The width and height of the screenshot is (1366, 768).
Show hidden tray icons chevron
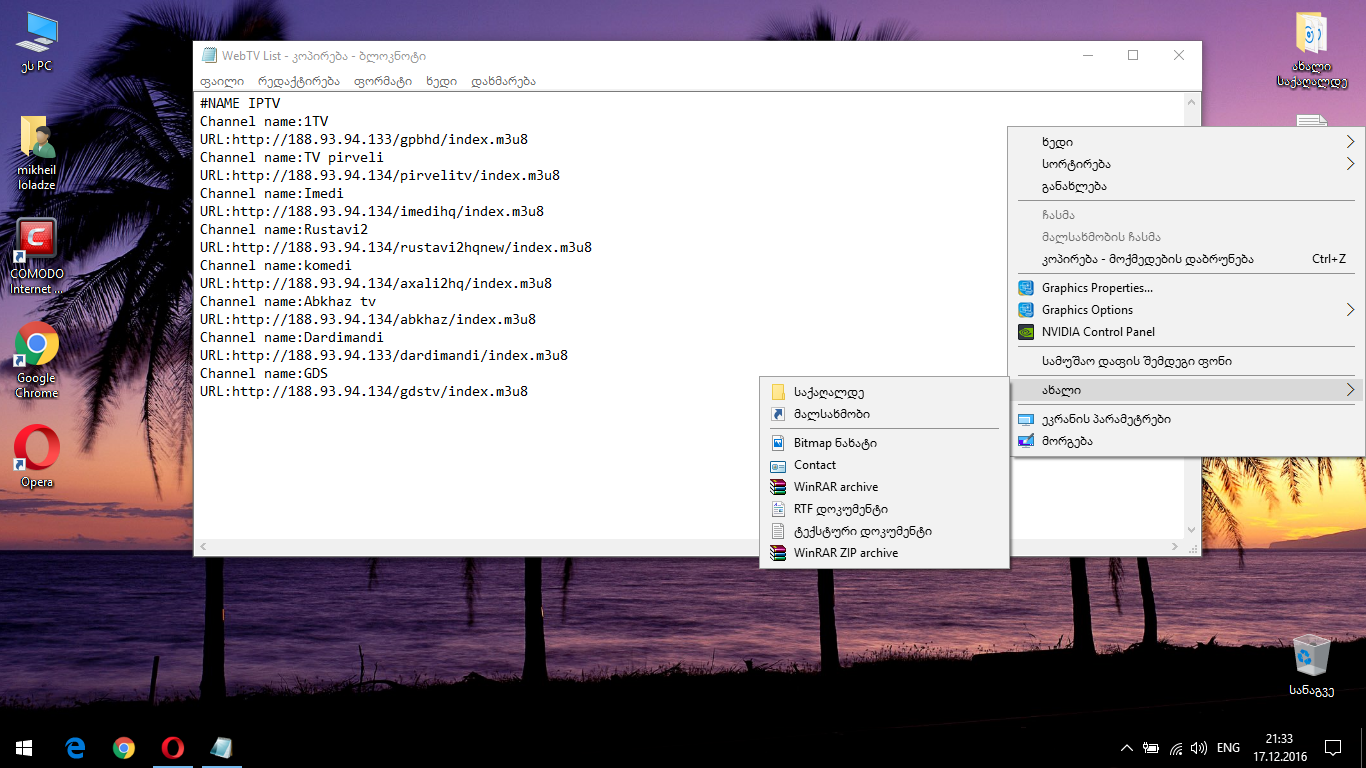(1127, 747)
